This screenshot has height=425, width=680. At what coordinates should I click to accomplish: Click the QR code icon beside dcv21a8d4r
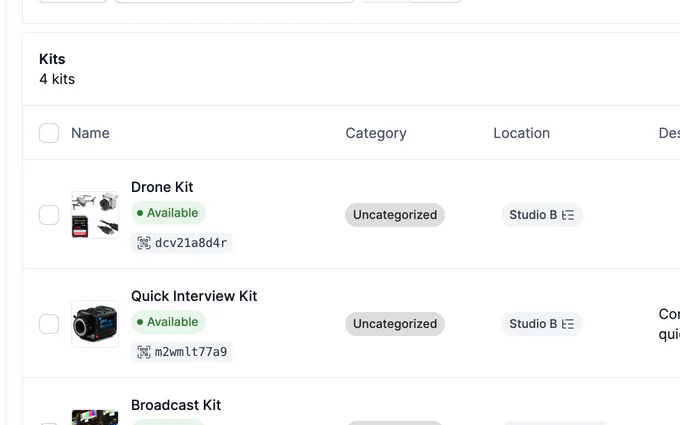[x=144, y=243]
